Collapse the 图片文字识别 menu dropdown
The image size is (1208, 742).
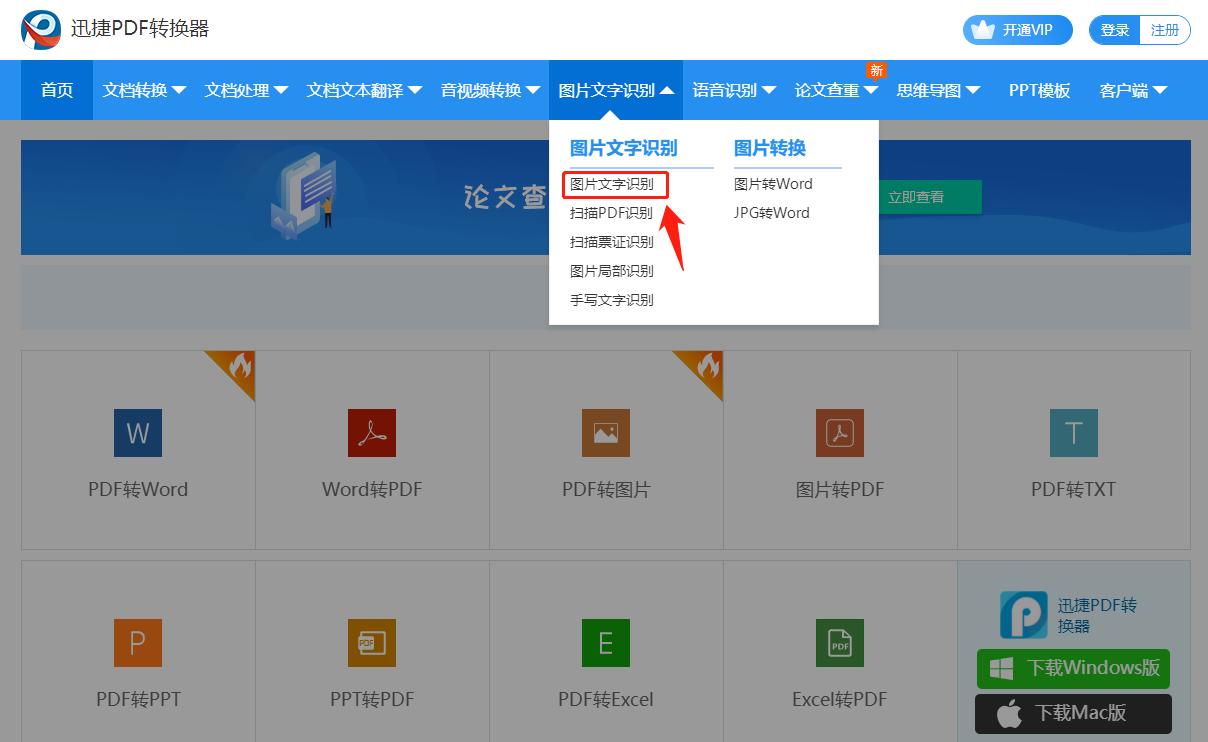coord(614,90)
